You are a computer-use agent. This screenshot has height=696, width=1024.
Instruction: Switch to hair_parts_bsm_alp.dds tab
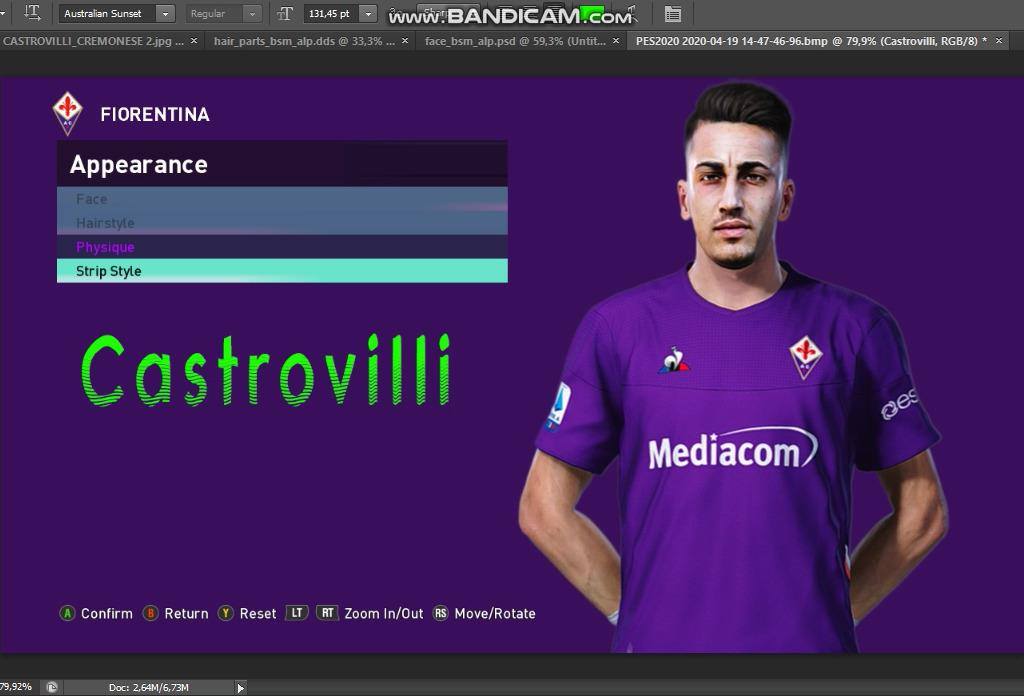(304, 40)
